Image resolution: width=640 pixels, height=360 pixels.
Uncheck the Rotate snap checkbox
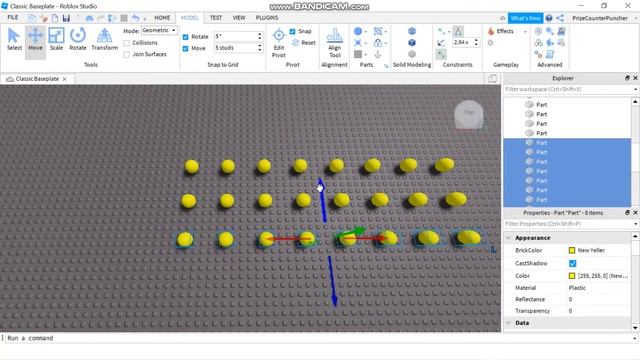tap(185, 37)
